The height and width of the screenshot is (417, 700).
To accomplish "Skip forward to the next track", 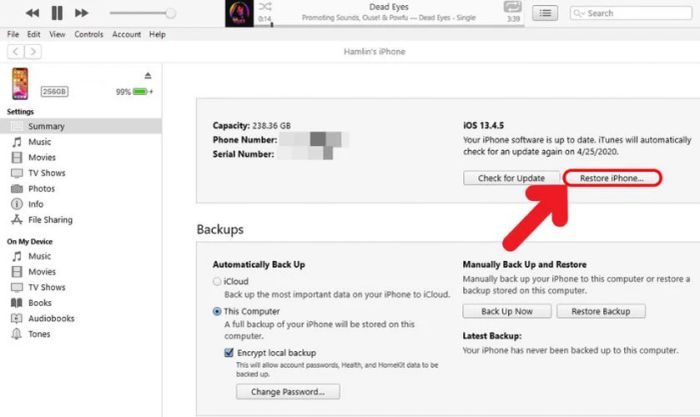I will [81, 13].
